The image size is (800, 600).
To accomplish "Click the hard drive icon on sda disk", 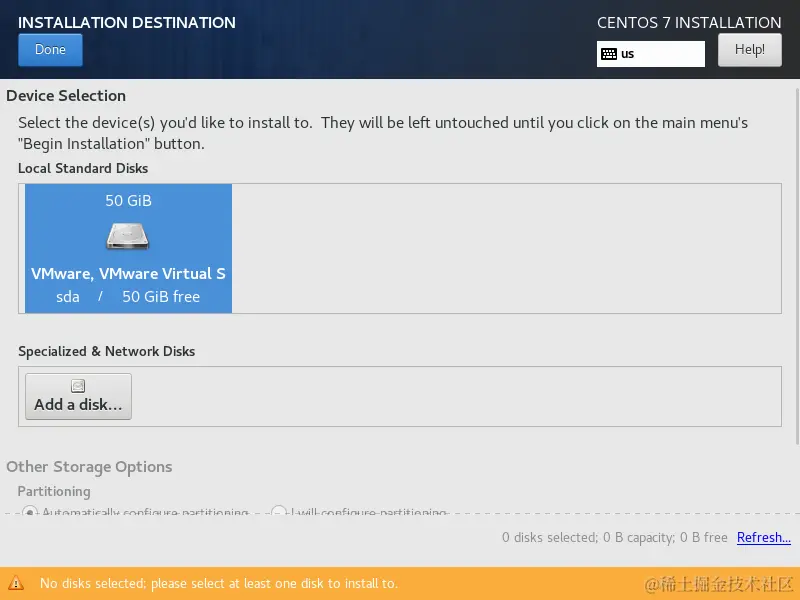I will tap(128, 236).
